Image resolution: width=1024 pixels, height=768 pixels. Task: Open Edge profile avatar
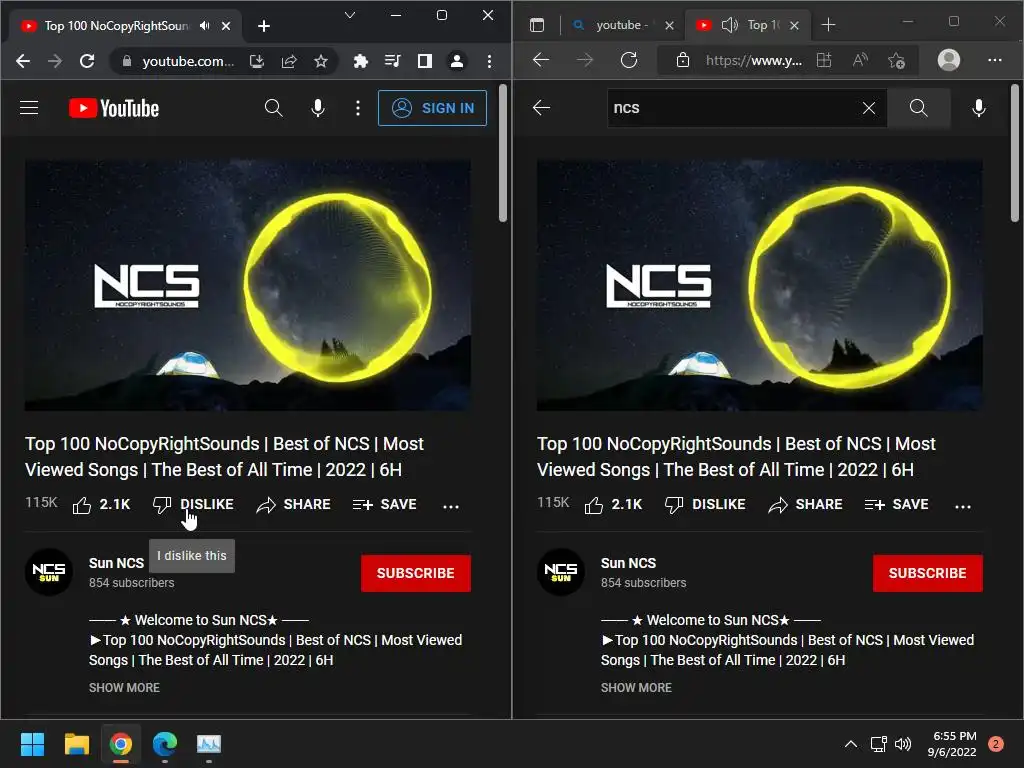point(949,60)
